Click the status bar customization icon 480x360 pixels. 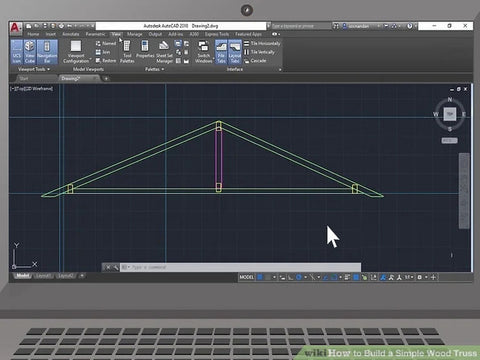[433, 277]
